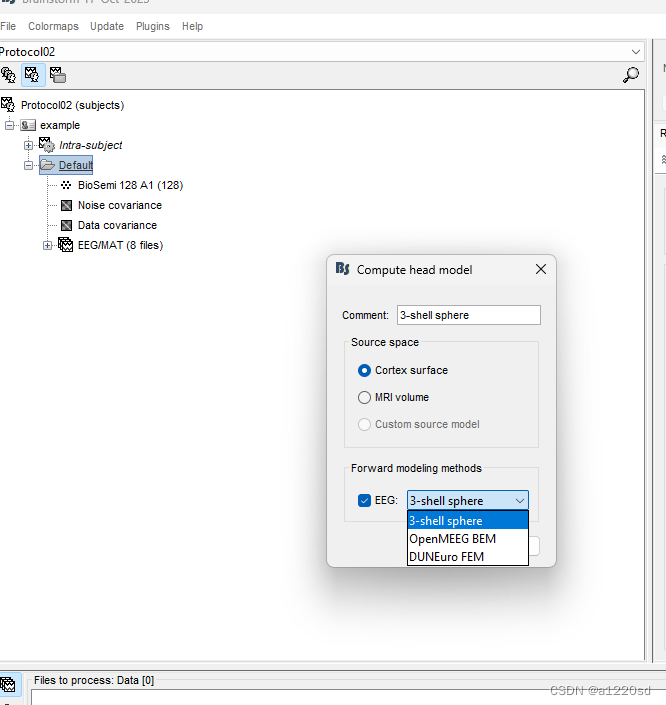
Task: Choose DUNEuro FEM from list
Action: [x=468, y=557]
